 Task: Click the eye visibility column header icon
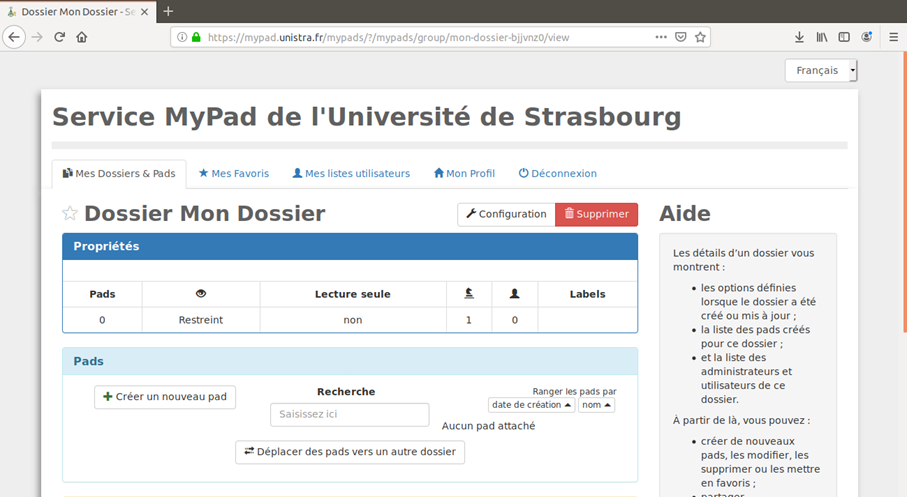click(x=201, y=293)
